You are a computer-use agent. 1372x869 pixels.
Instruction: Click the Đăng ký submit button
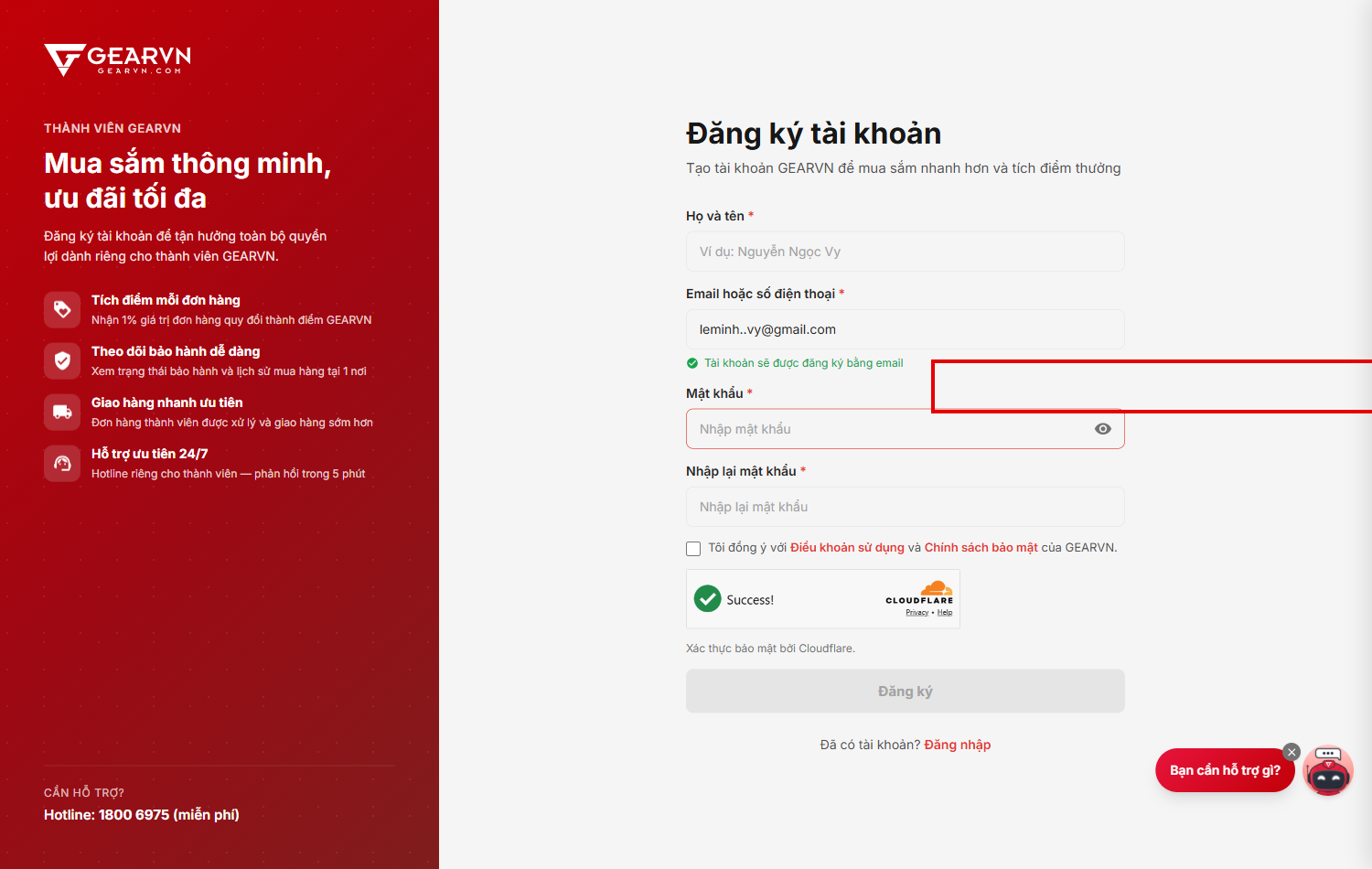906,692
